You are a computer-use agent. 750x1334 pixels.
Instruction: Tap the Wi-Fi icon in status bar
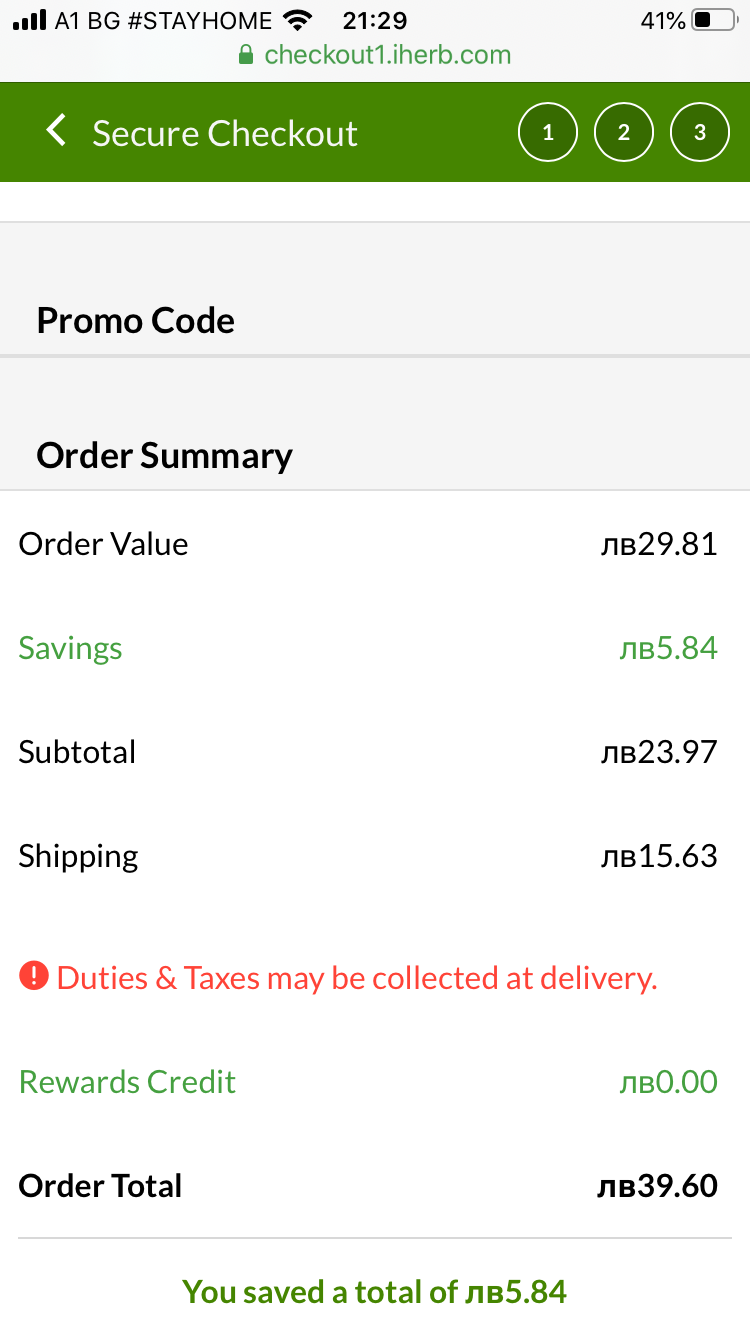[x=297, y=20]
